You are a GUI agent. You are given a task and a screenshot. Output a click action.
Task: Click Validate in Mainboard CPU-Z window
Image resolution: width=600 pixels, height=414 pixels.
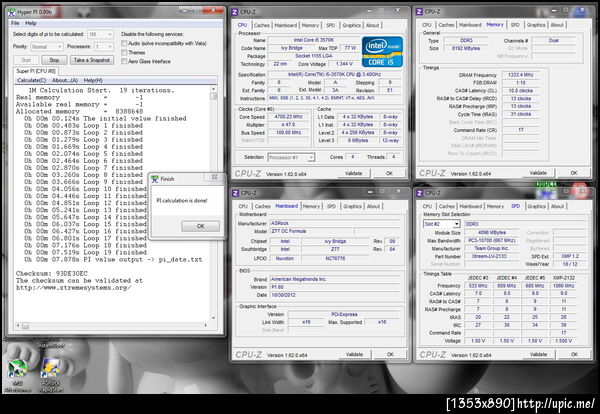354,354
